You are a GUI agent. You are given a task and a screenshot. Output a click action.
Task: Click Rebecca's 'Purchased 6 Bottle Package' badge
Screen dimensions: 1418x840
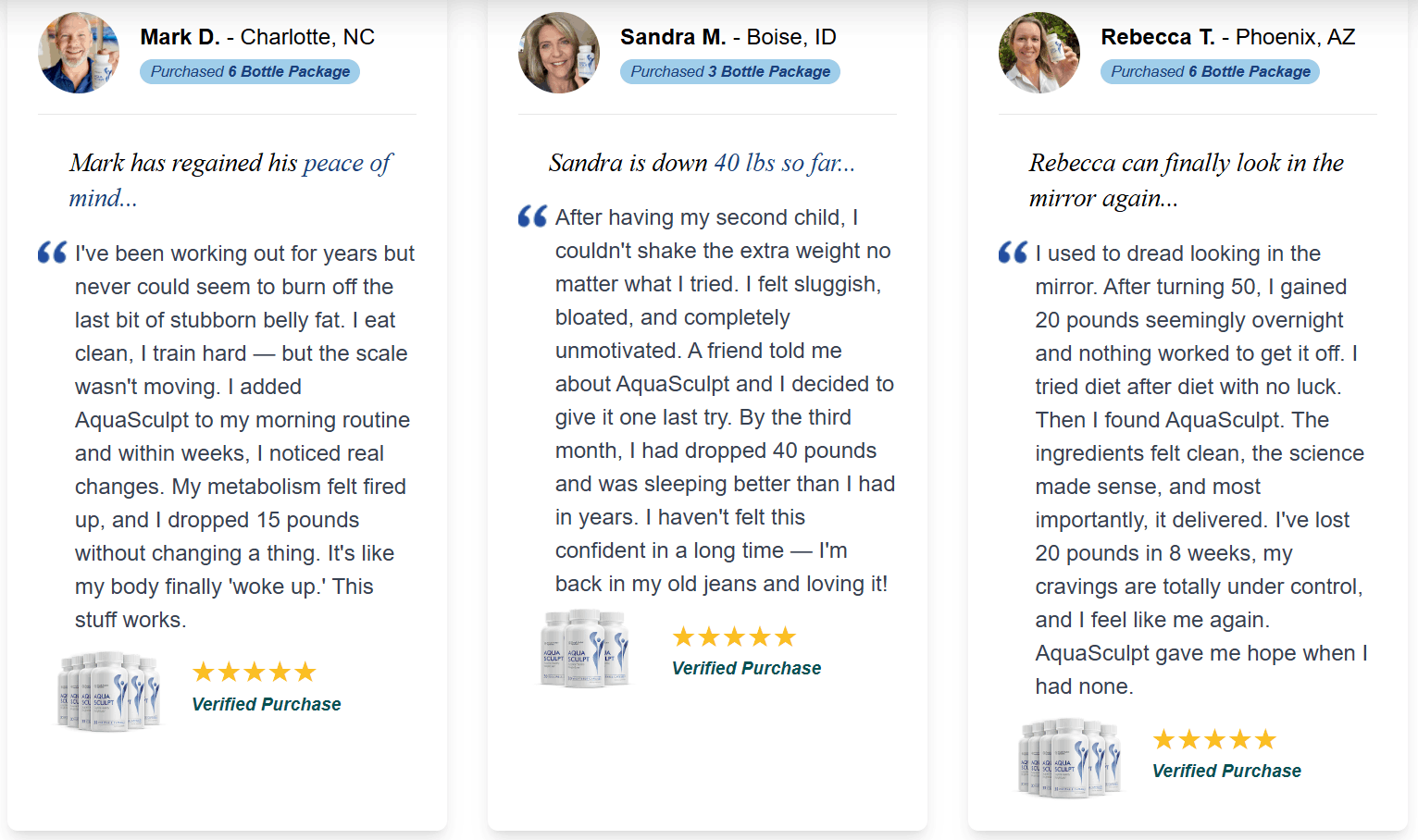1210,72
